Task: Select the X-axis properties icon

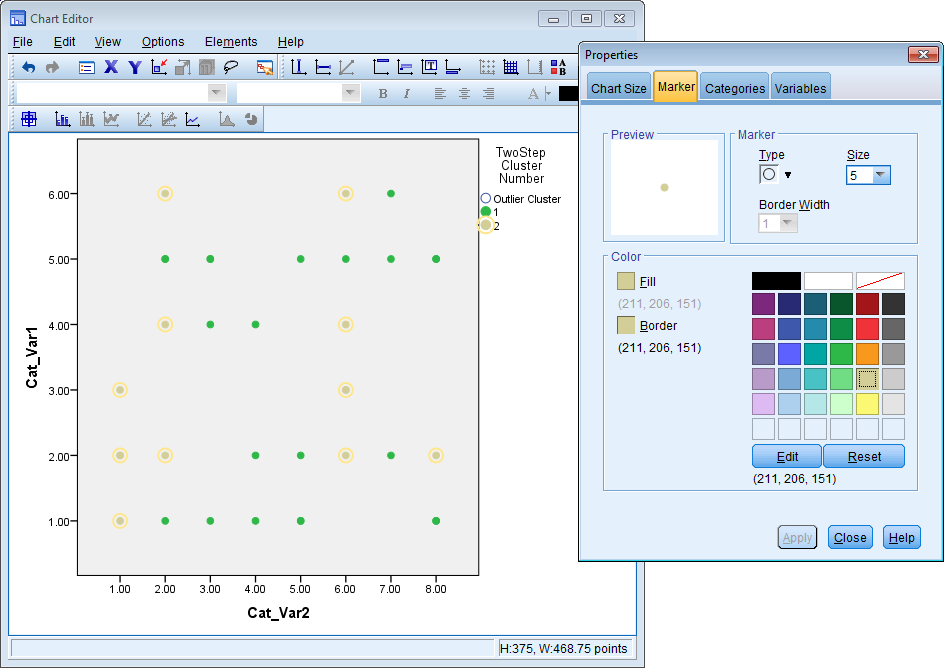Action: point(110,67)
